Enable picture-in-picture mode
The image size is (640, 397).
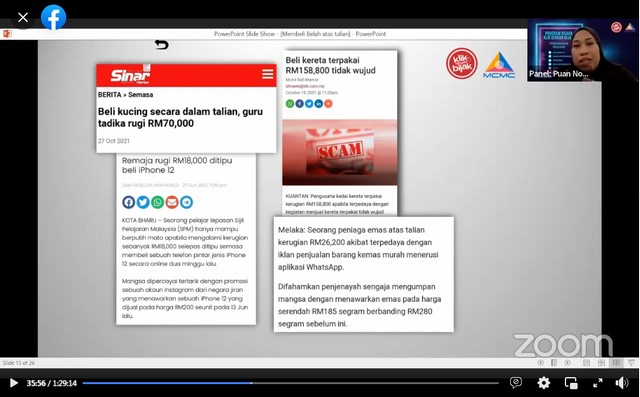(x=571, y=383)
